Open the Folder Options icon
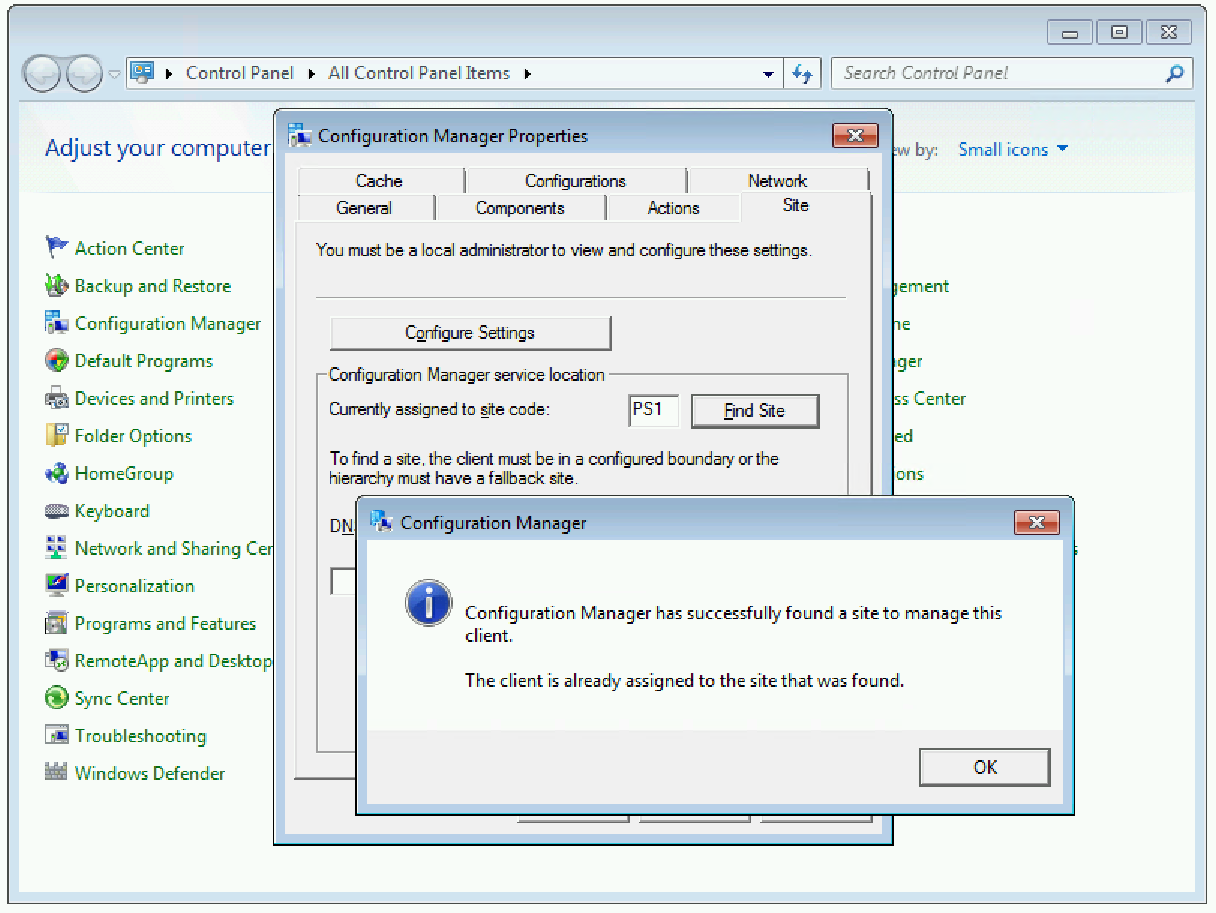Screen dimensions: 1216x913 [56, 436]
